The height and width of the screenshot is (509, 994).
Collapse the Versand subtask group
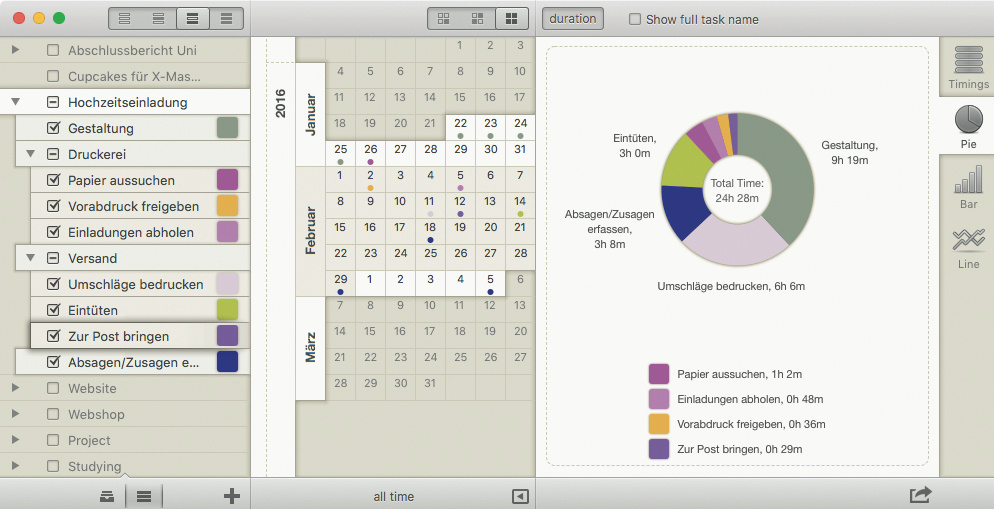30,257
